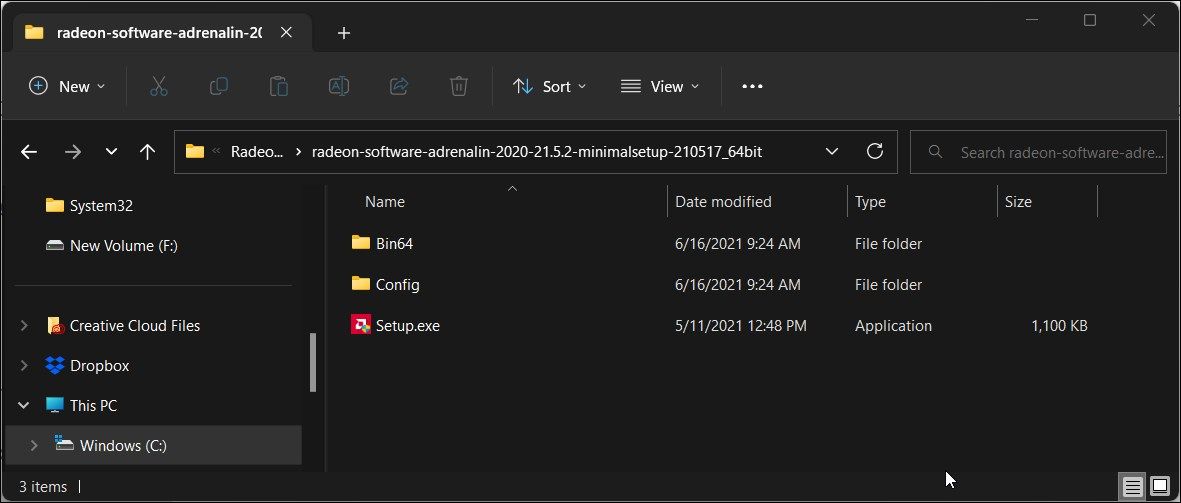1181x503 pixels.
Task: Click the Delete trash icon
Action: pyautogui.click(x=459, y=87)
